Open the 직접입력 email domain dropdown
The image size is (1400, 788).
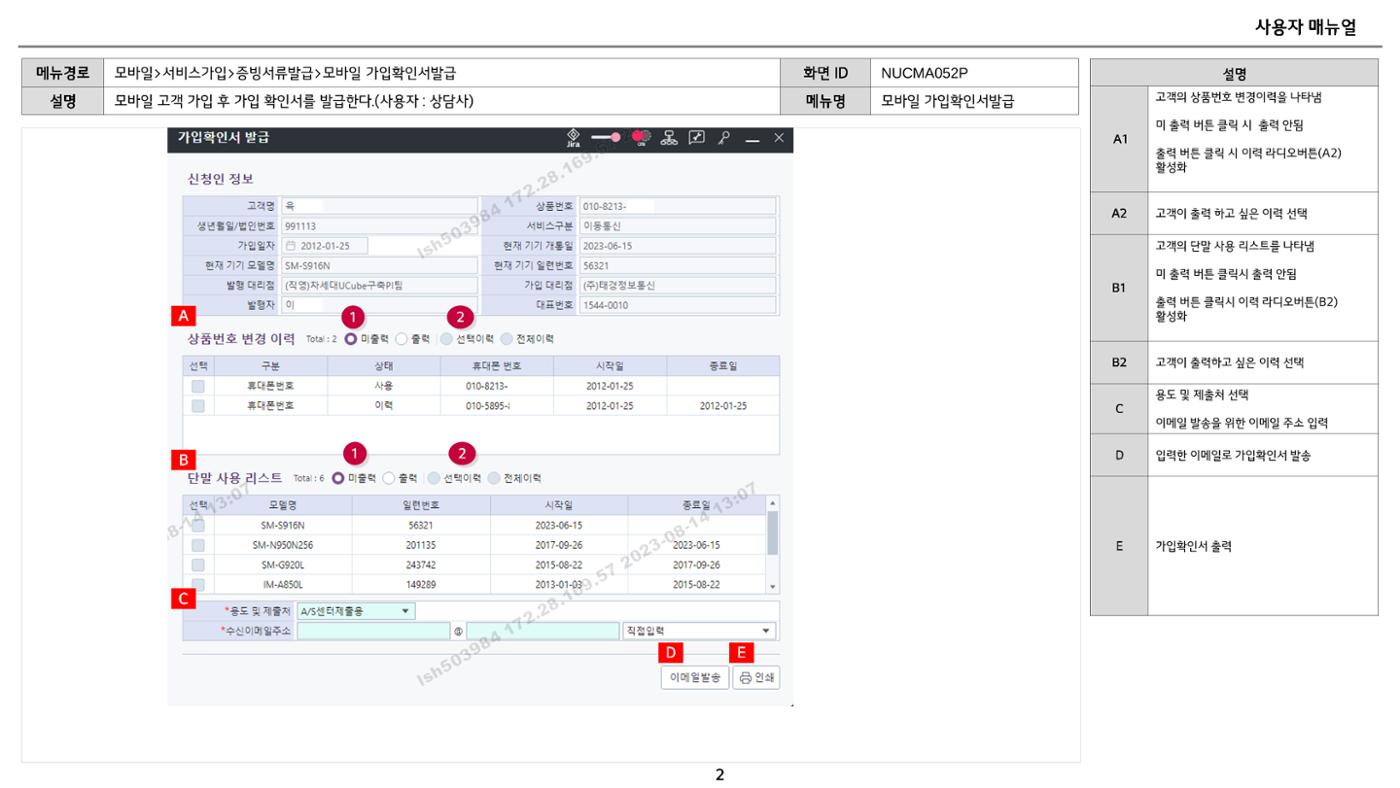pyautogui.click(x=698, y=631)
